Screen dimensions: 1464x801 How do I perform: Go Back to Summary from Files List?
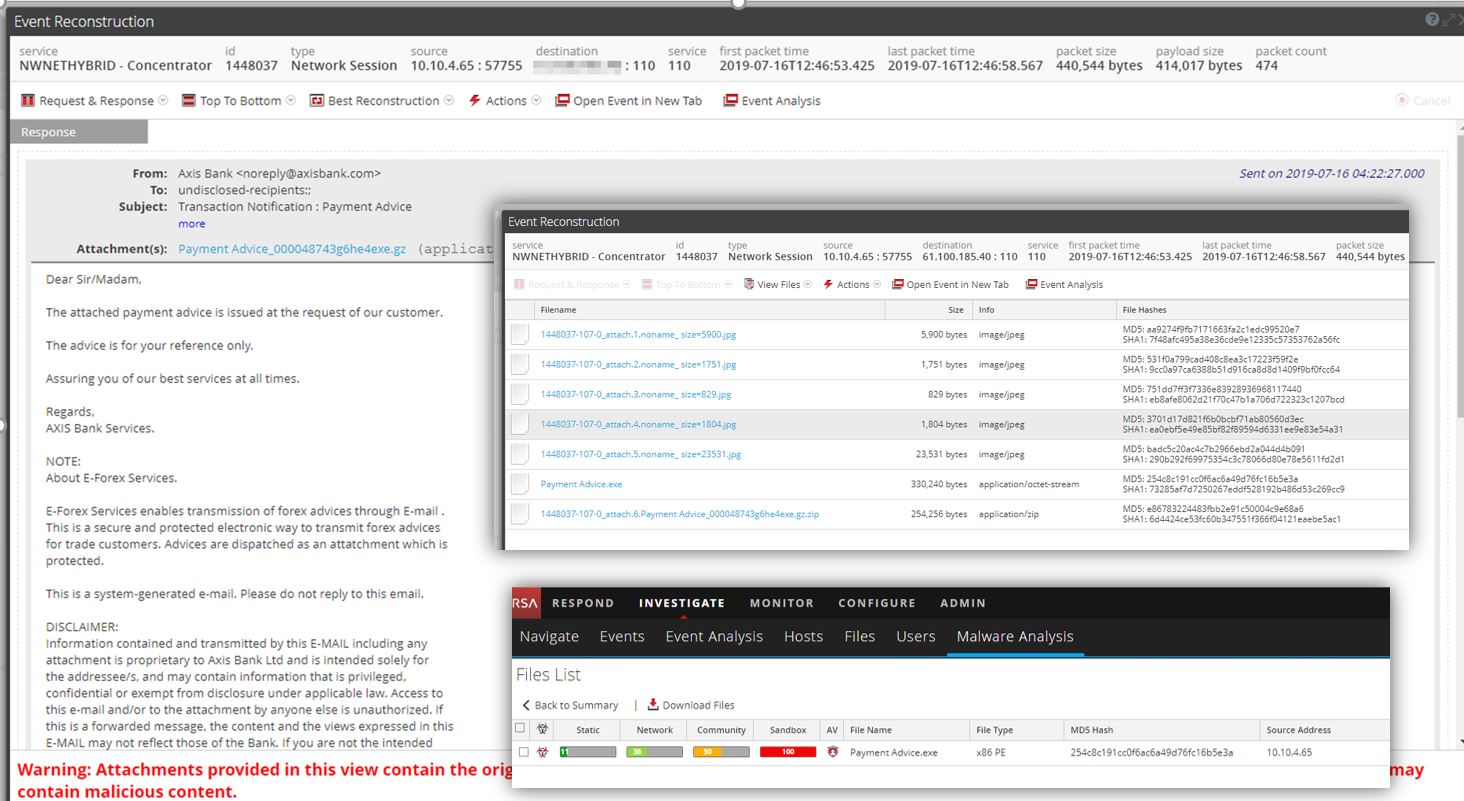570,705
